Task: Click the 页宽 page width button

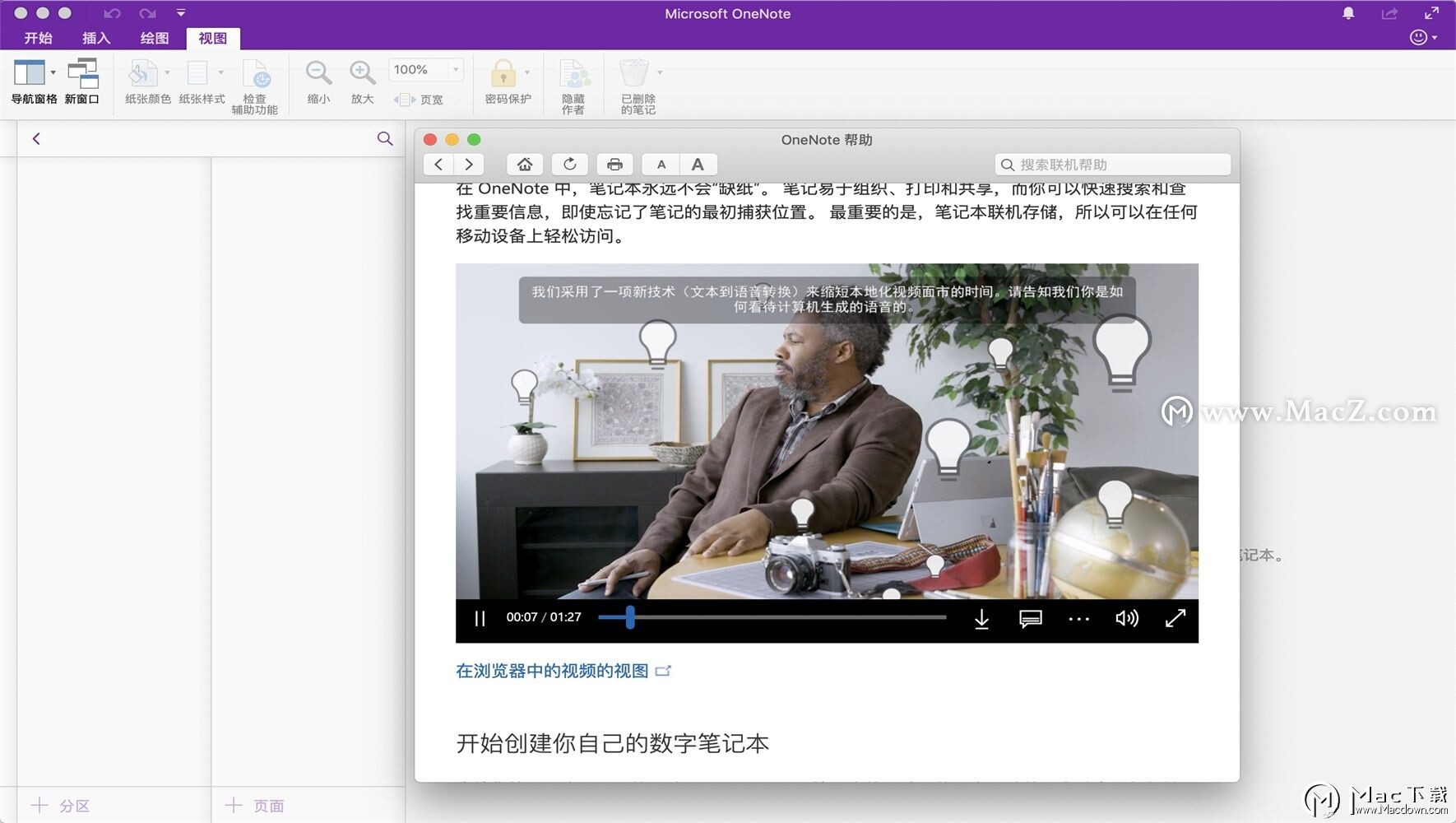Action: (x=419, y=100)
